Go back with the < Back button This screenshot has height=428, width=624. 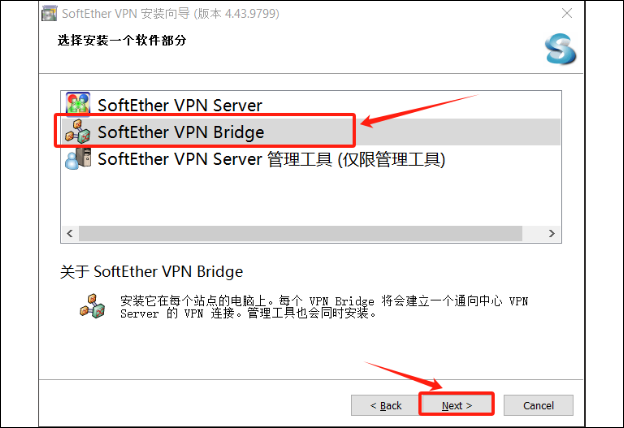pyautogui.click(x=386, y=405)
